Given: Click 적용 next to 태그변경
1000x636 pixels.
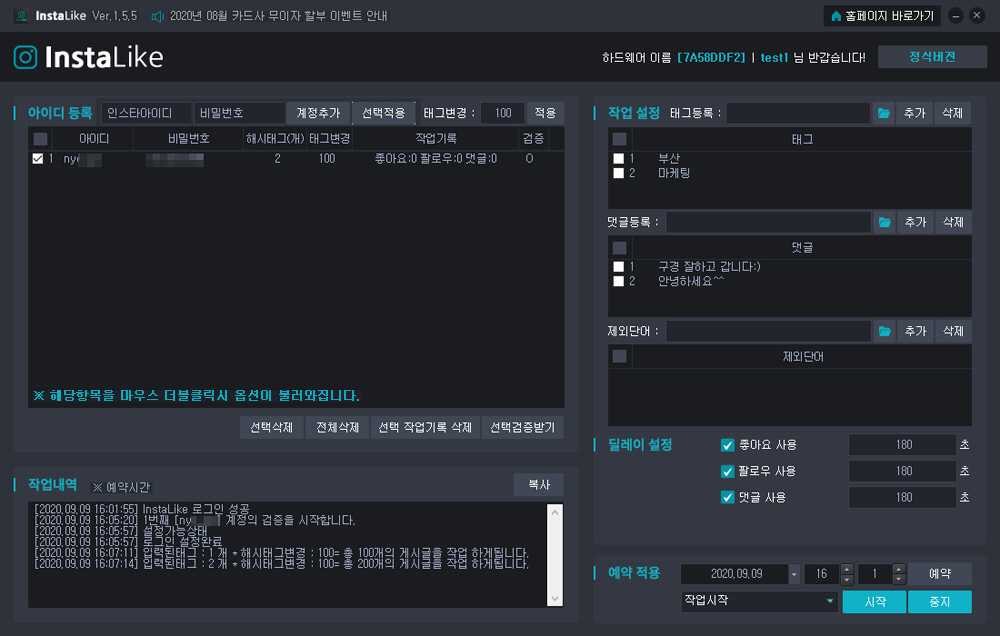Looking at the screenshot, I should tap(545, 113).
